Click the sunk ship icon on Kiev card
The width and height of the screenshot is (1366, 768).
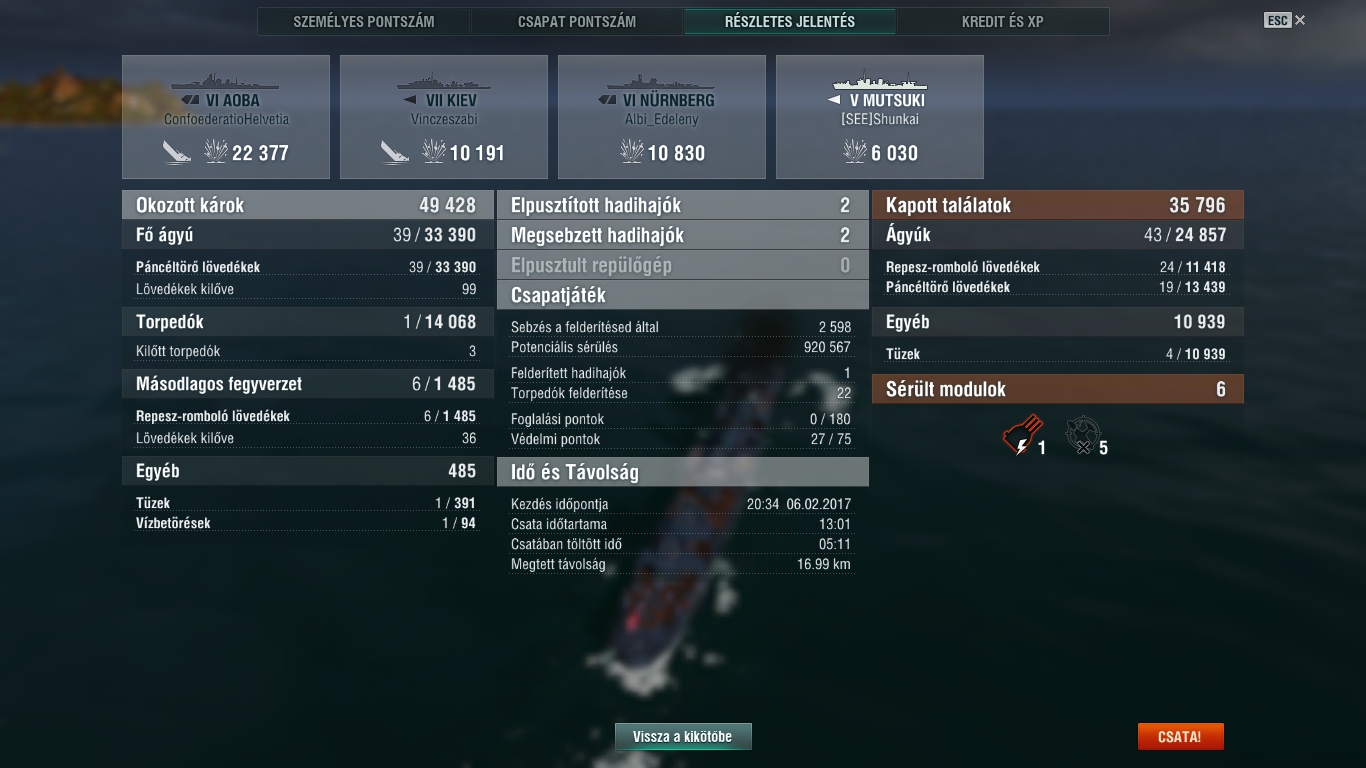click(395, 152)
